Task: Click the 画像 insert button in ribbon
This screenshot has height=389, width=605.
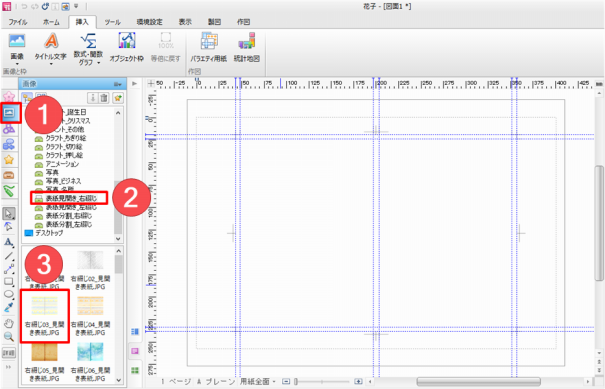Action: pos(17,48)
